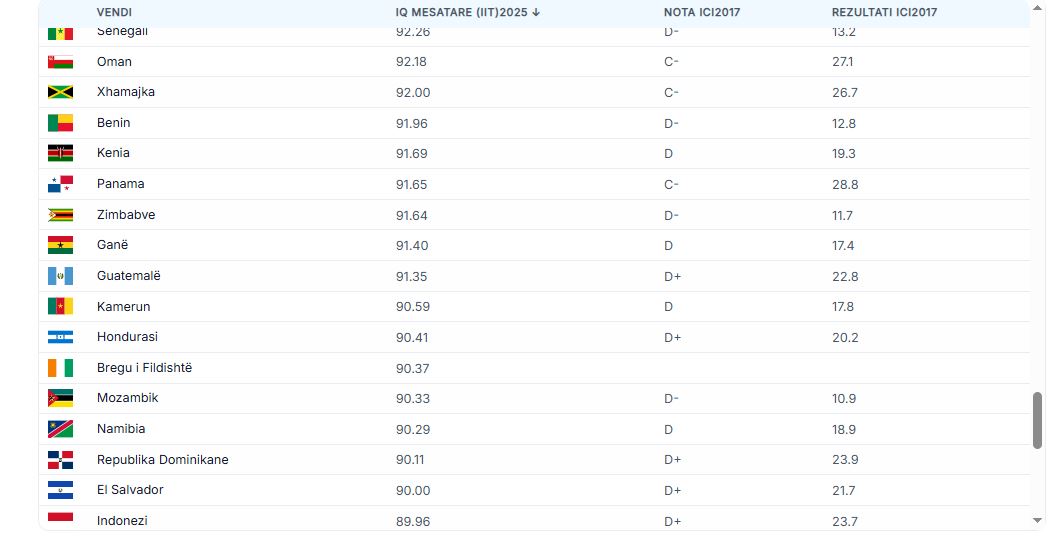Select the El Salvador country name
Image resolution: width=1060 pixels, height=540 pixels.
tap(130, 490)
